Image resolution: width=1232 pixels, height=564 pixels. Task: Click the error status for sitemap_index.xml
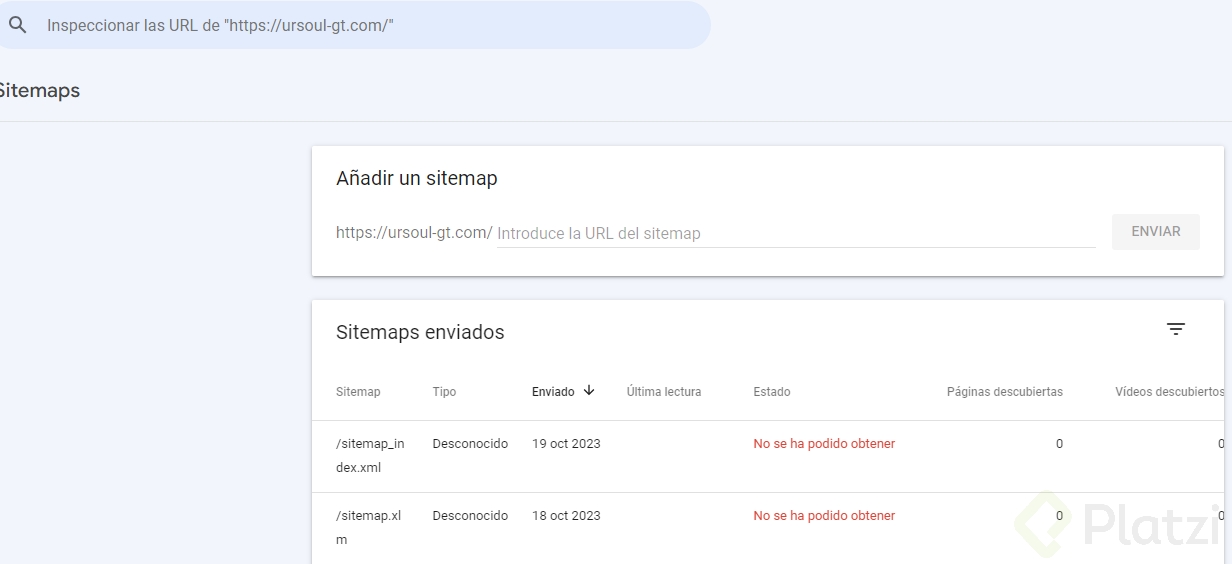824,444
